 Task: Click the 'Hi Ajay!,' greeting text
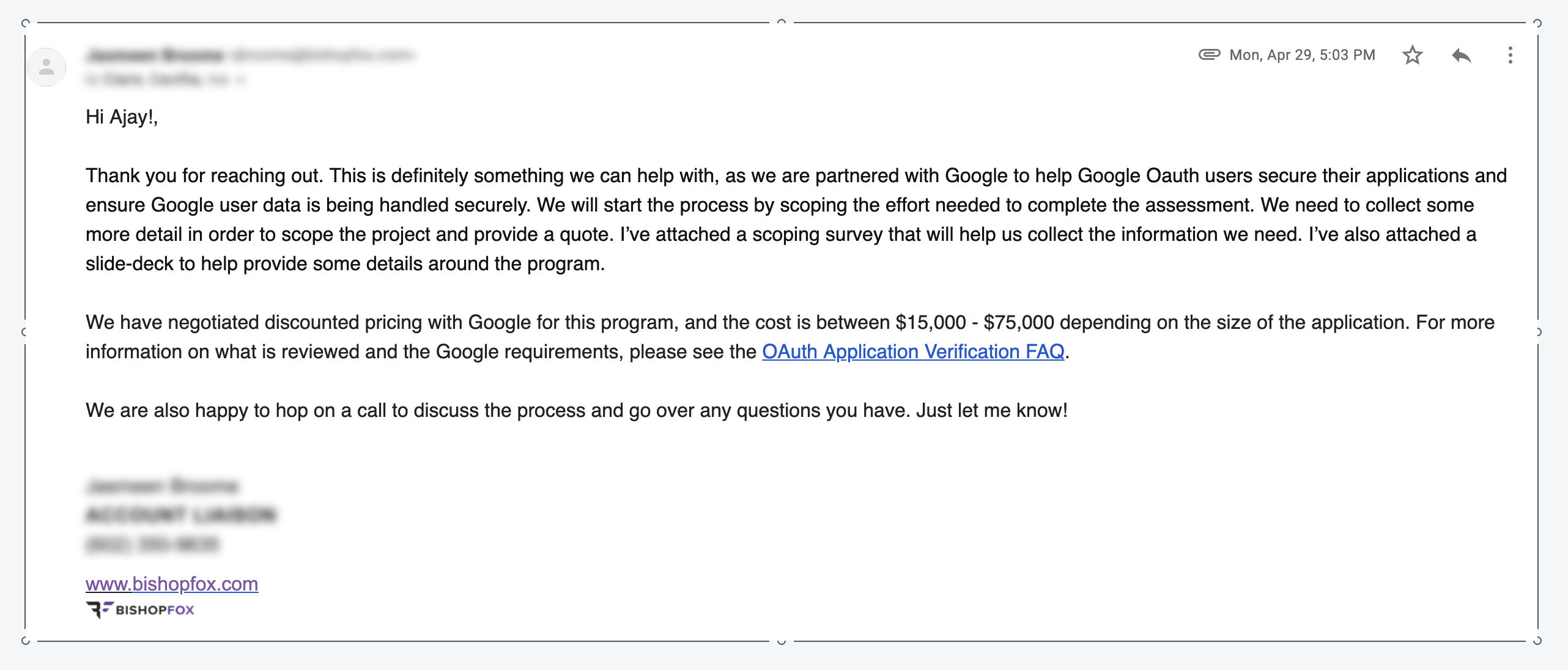click(x=122, y=117)
